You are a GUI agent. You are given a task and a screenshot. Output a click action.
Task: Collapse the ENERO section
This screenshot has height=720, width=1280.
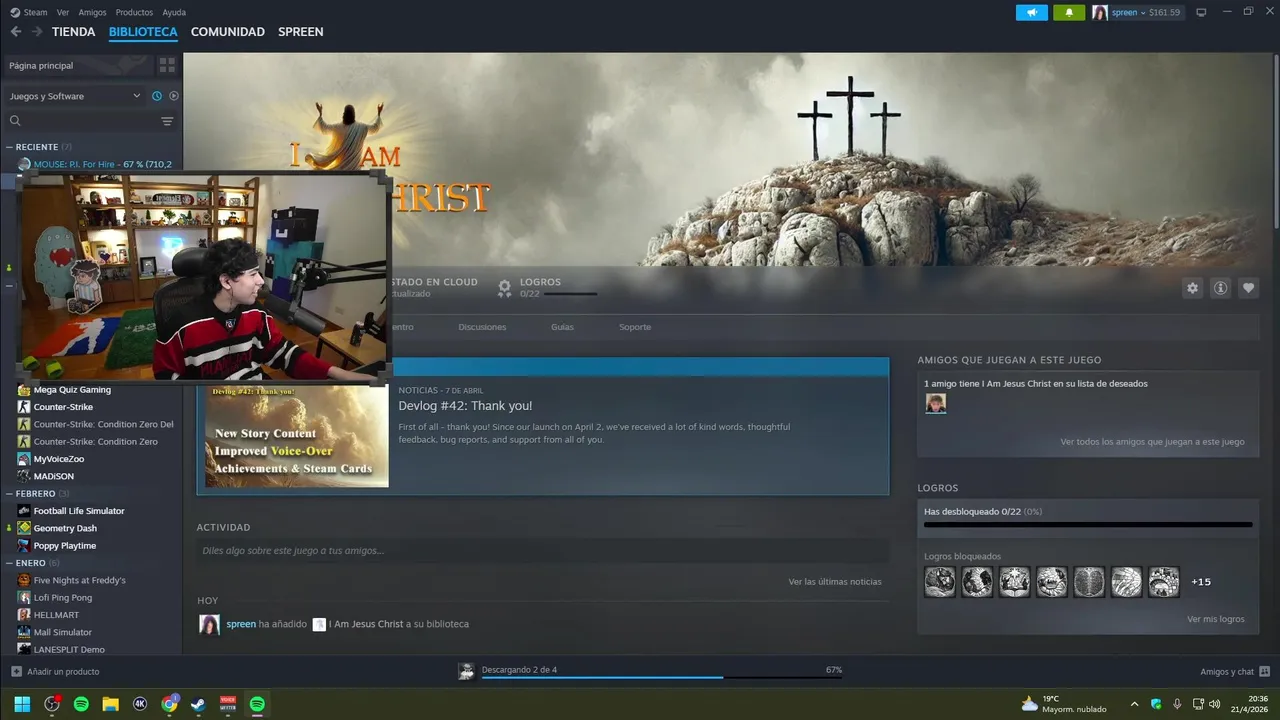10,563
